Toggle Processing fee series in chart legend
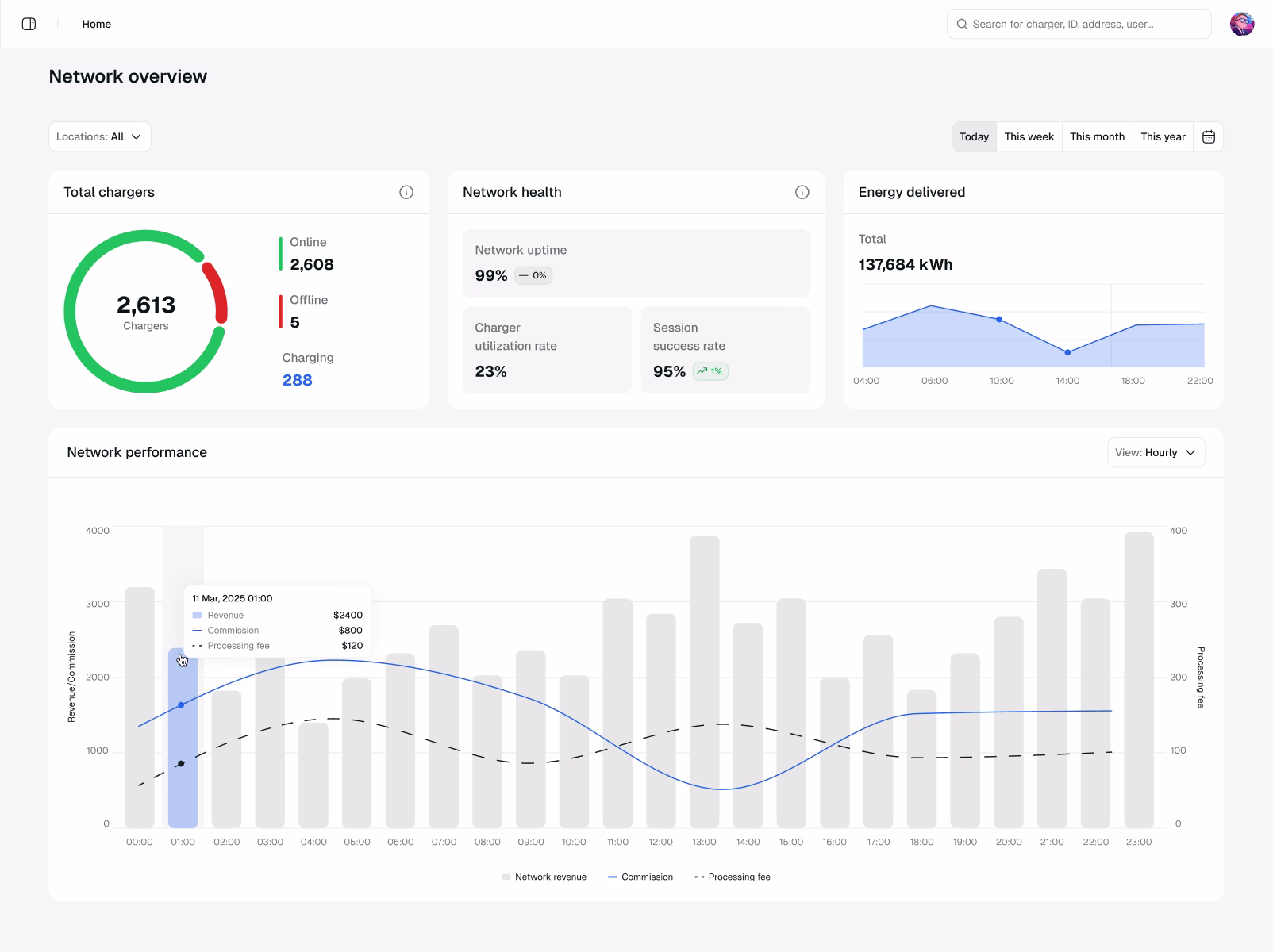The image size is (1273, 952). (x=733, y=877)
